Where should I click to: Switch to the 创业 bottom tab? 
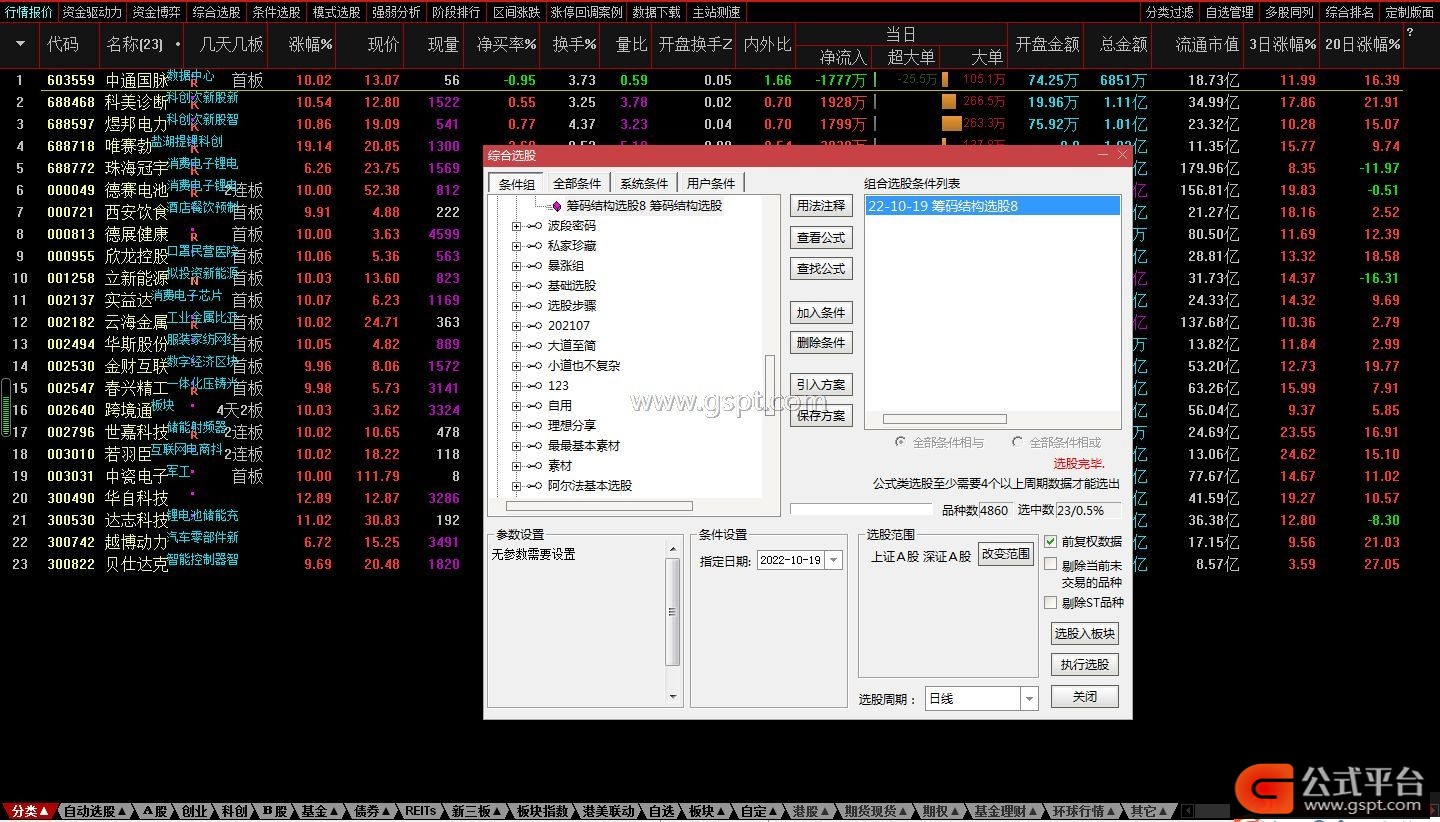coord(194,811)
